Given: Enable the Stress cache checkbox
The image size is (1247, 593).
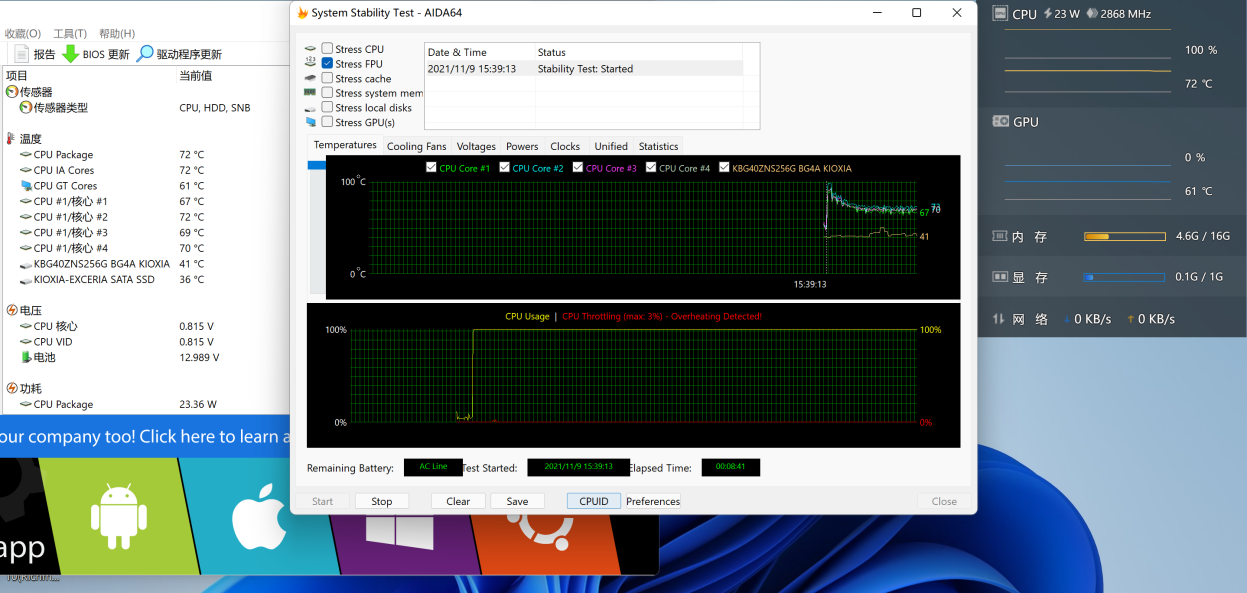Looking at the screenshot, I should pos(327,79).
